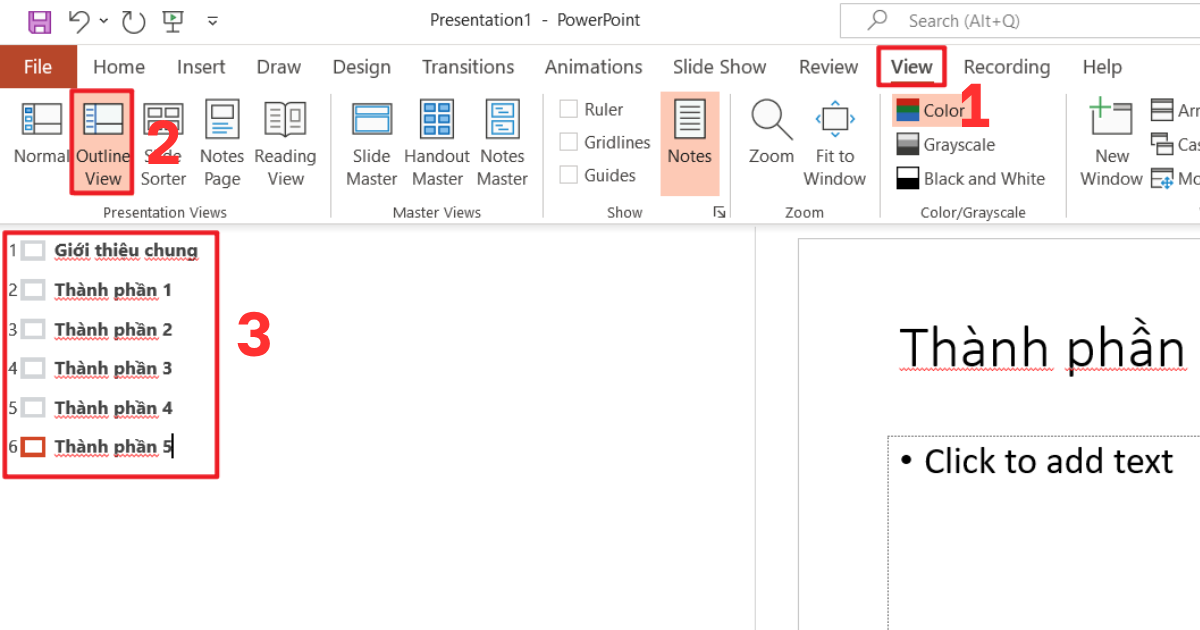
Task: Open Notes Page view
Action: pyautogui.click(x=222, y=143)
